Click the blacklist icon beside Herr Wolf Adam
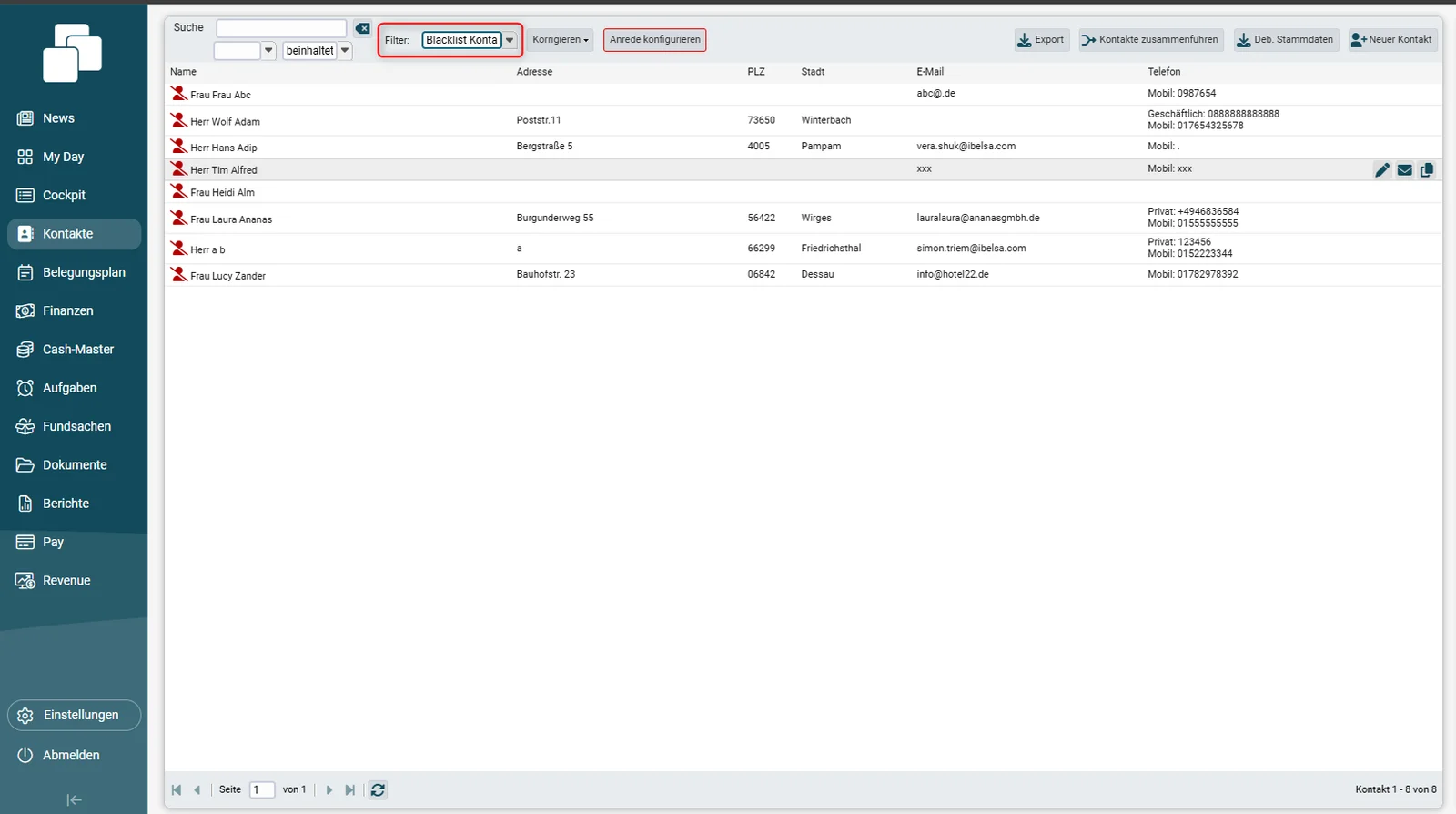This screenshot has width=1456, height=814. click(x=179, y=120)
